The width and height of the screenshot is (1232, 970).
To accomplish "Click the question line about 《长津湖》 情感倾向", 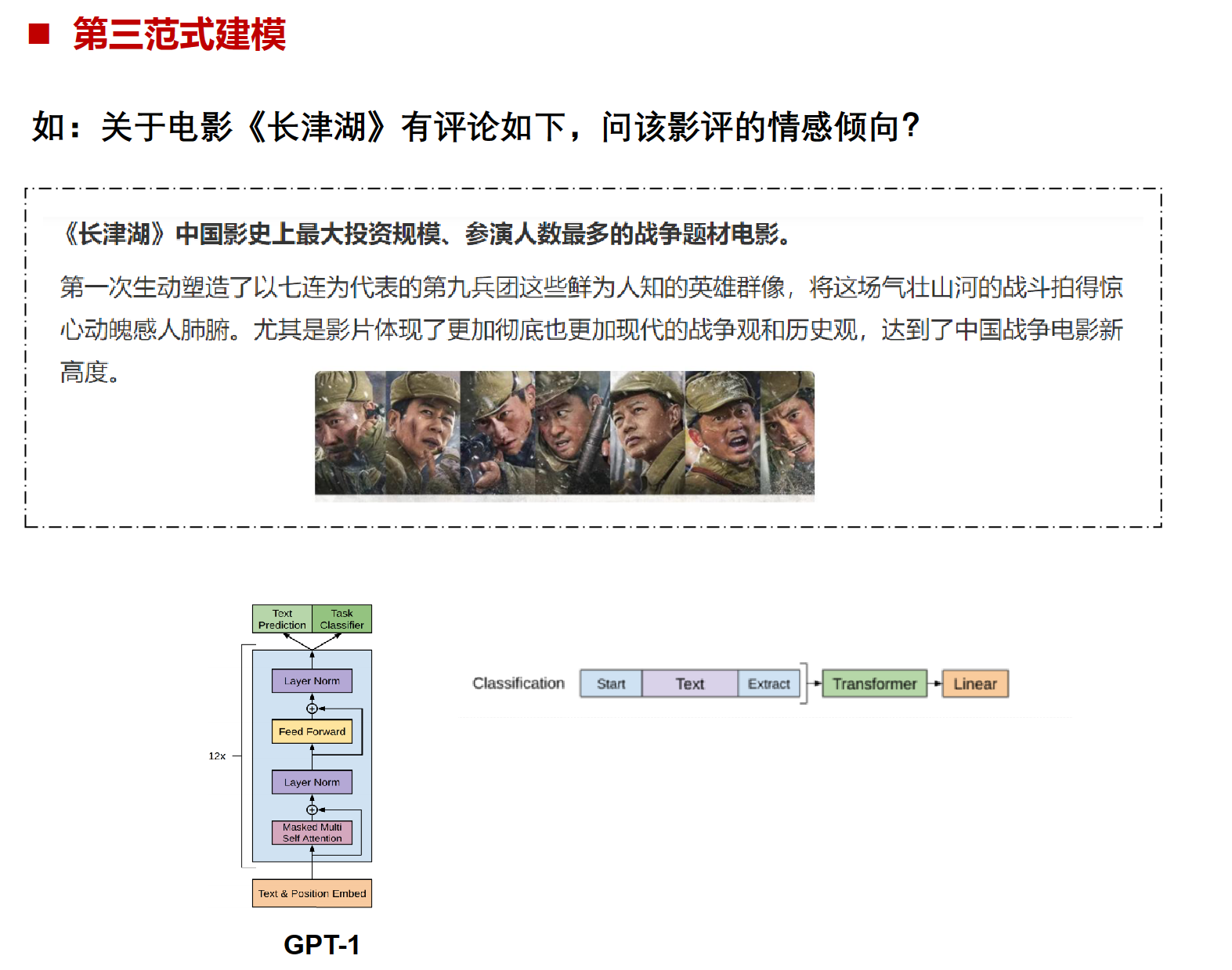I will click(475, 127).
